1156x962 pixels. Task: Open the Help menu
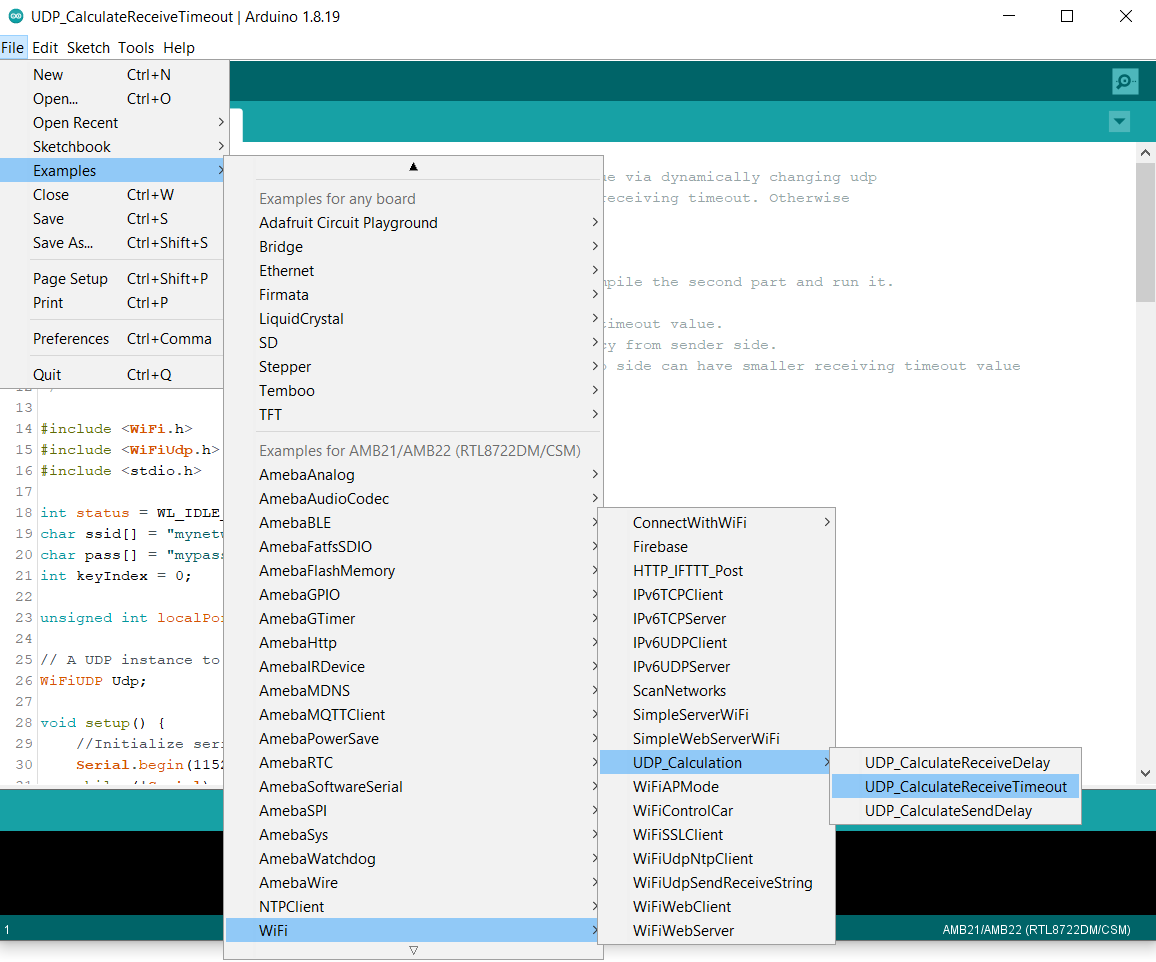[179, 48]
